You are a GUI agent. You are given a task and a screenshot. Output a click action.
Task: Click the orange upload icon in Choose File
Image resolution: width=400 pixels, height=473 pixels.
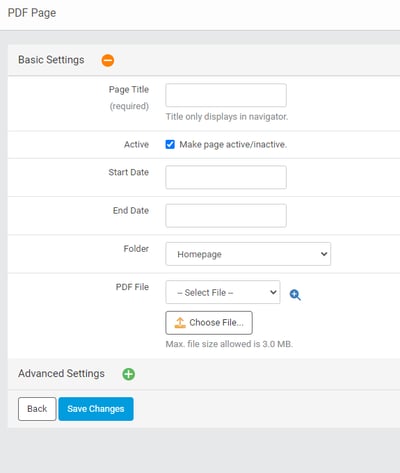(x=180, y=323)
